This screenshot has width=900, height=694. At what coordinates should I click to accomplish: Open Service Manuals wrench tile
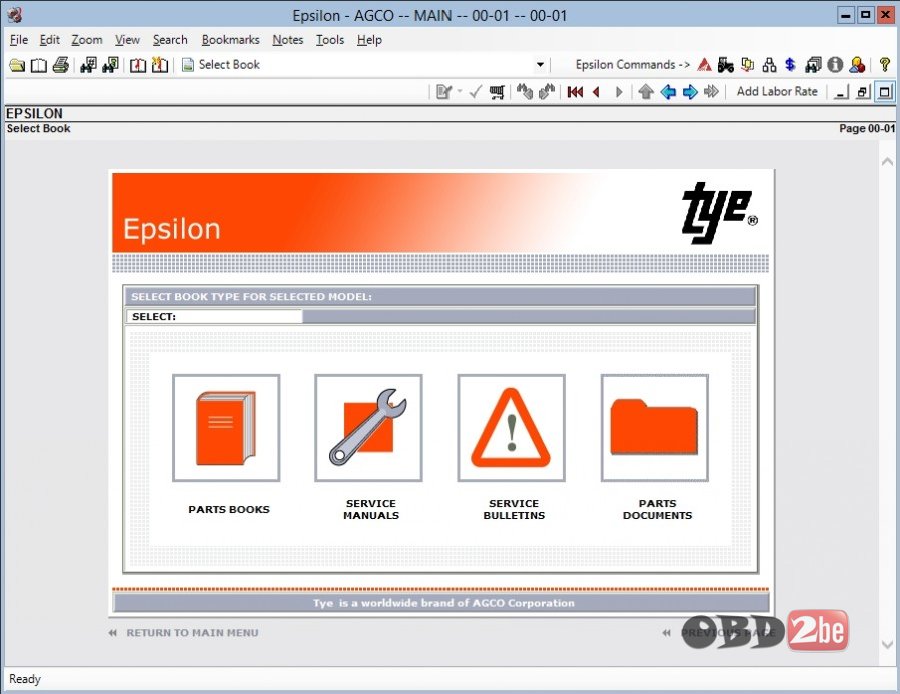pos(368,428)
